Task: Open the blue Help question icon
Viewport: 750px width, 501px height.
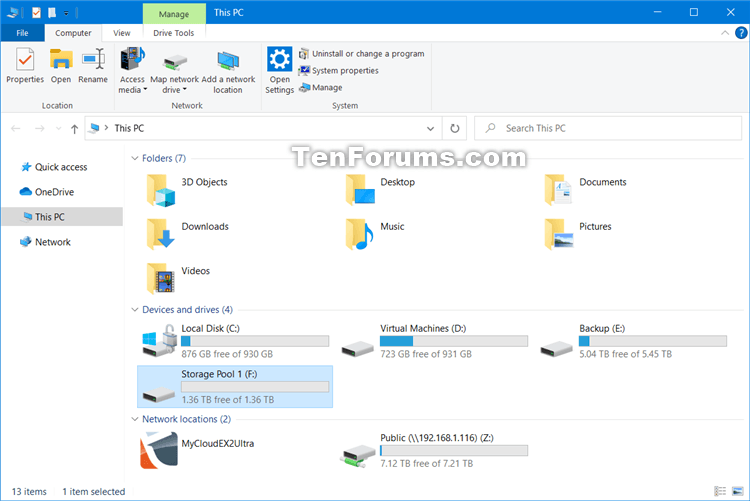Action: click(741, 33)
